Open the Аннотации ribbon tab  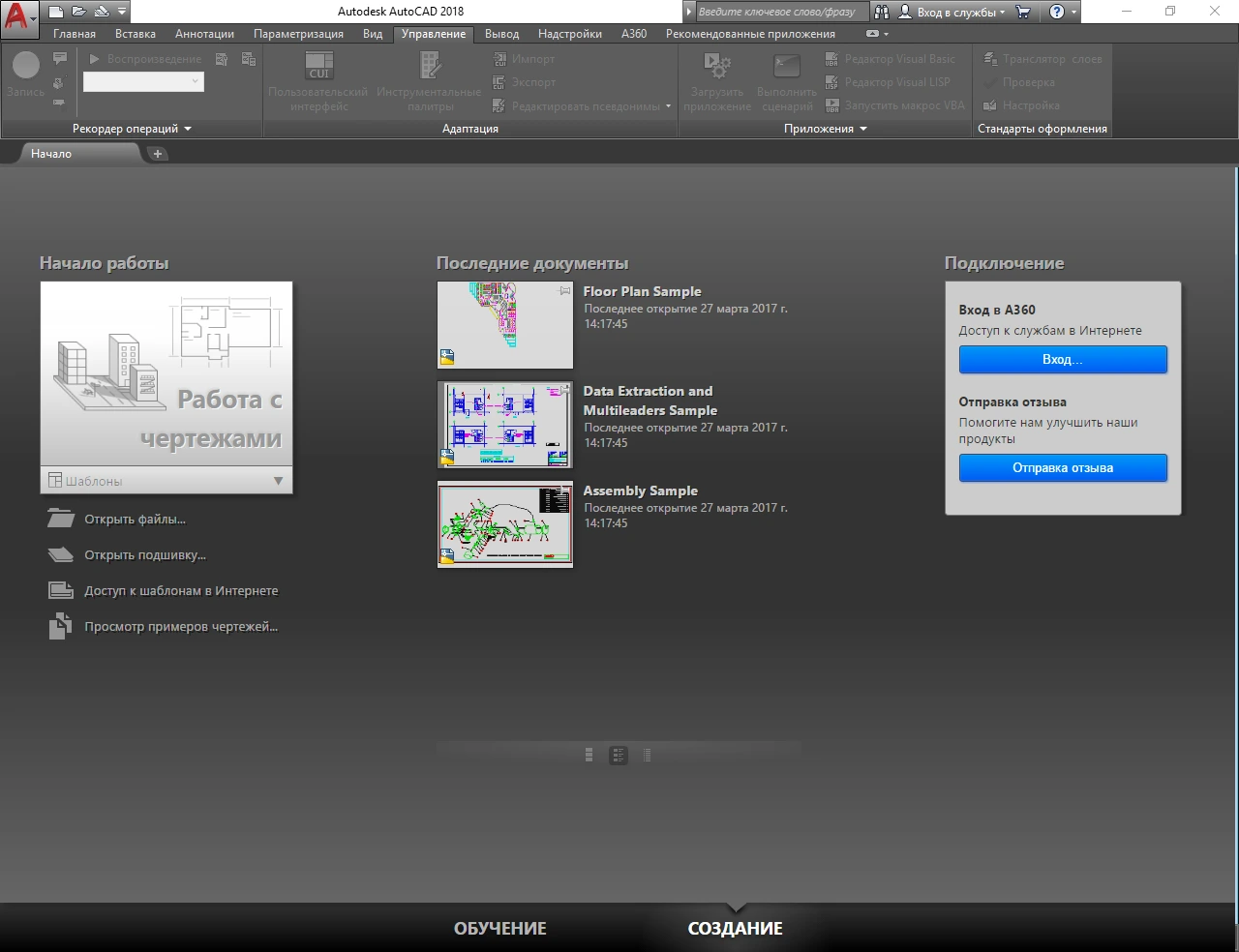pyautogui.click(x=204, y=34)
